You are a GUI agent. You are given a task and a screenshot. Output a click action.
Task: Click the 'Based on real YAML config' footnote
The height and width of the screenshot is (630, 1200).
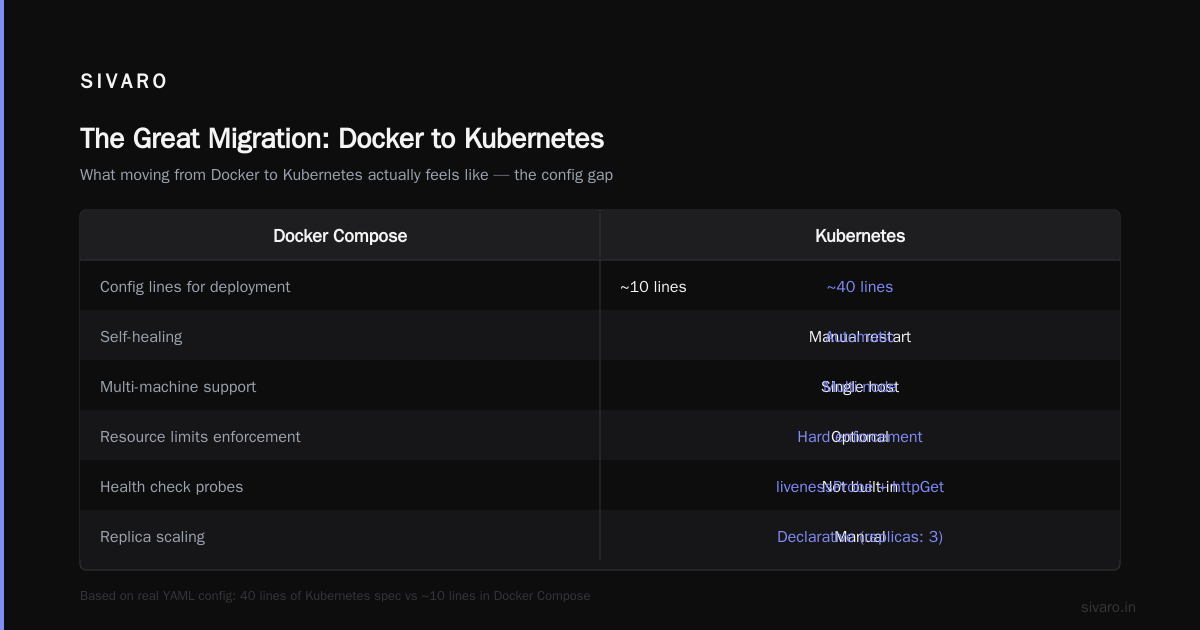click(x=335, y=596)
